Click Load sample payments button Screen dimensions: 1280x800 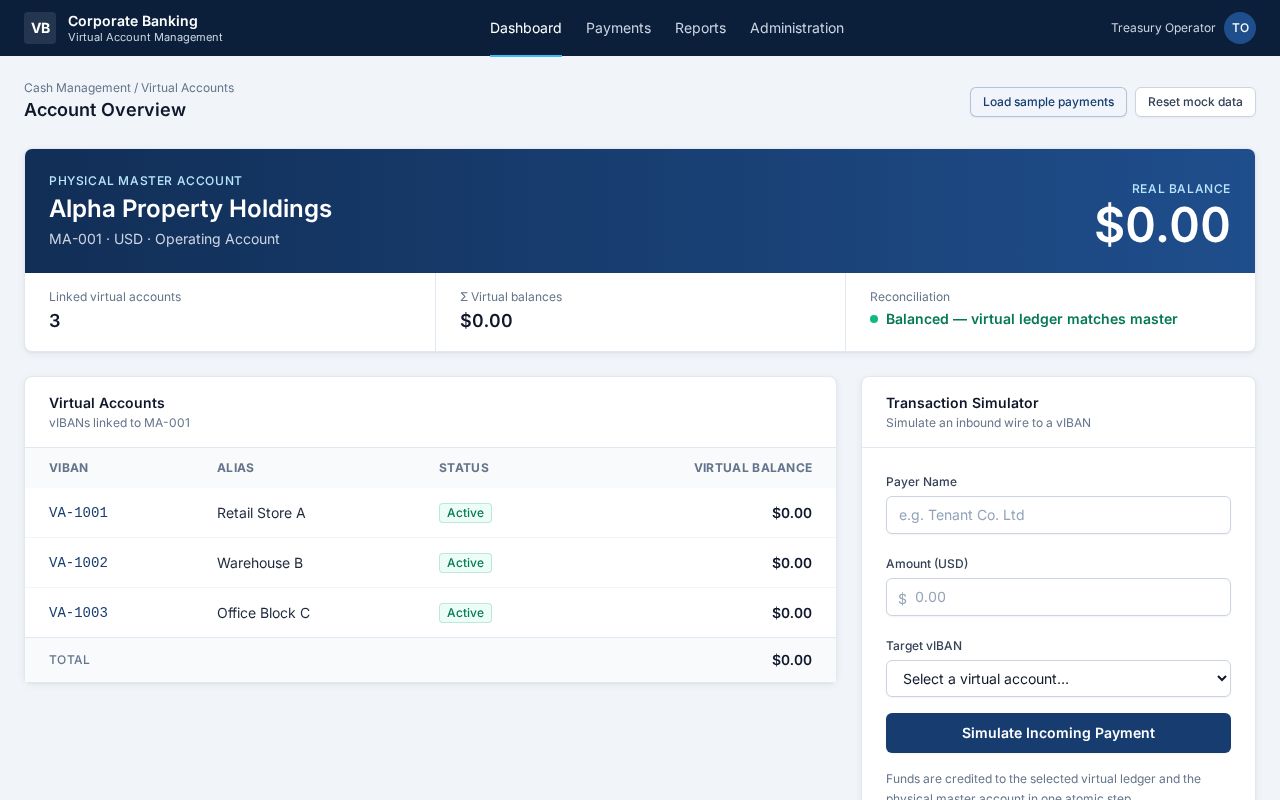click(1048, 102)
